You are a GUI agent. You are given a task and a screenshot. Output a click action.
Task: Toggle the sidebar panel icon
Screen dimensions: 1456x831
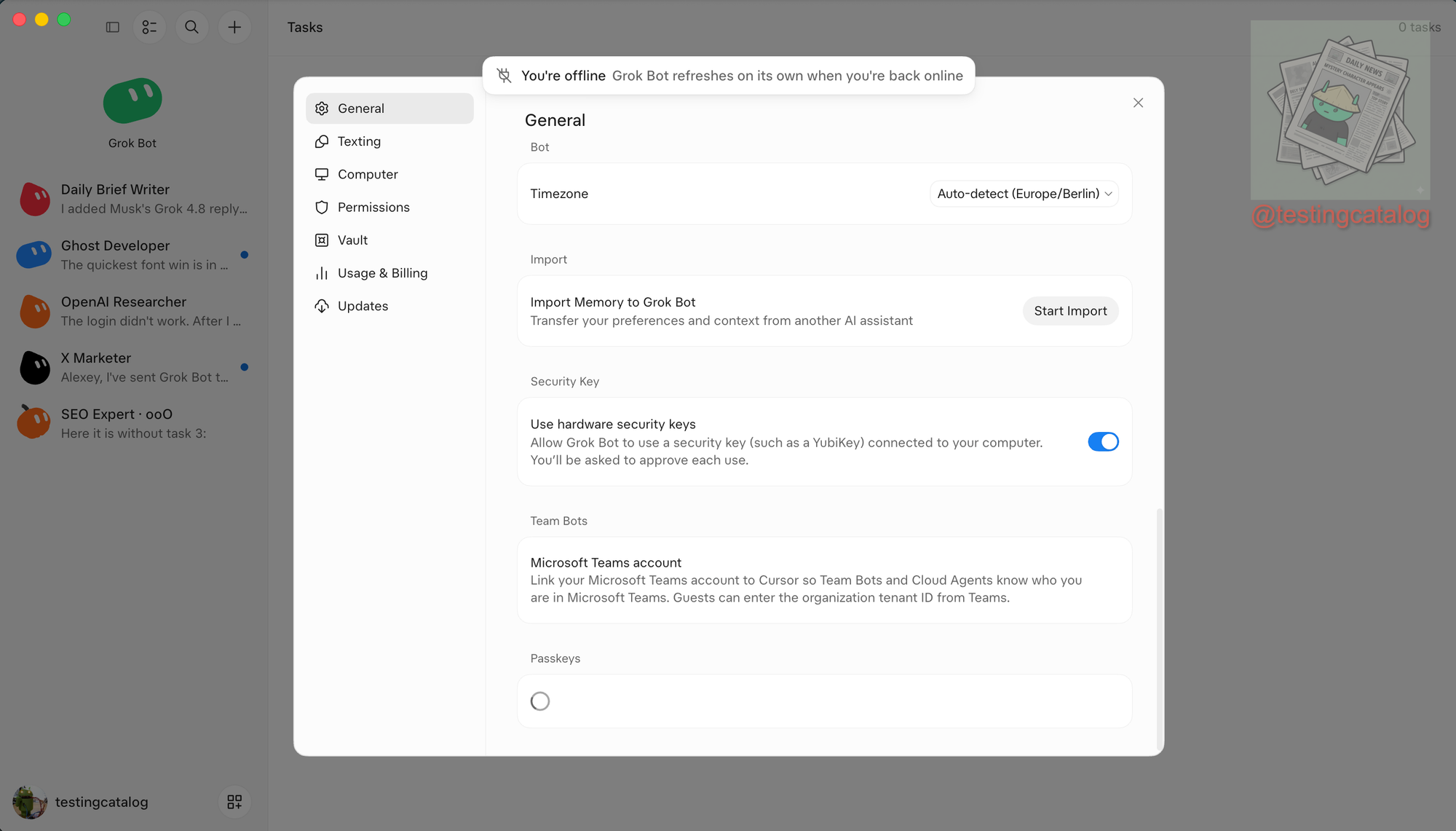(x=112, y=27)
